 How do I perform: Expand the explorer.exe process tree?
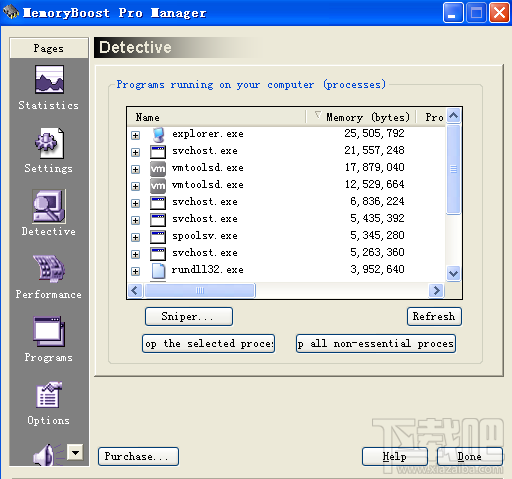(135, 135)
